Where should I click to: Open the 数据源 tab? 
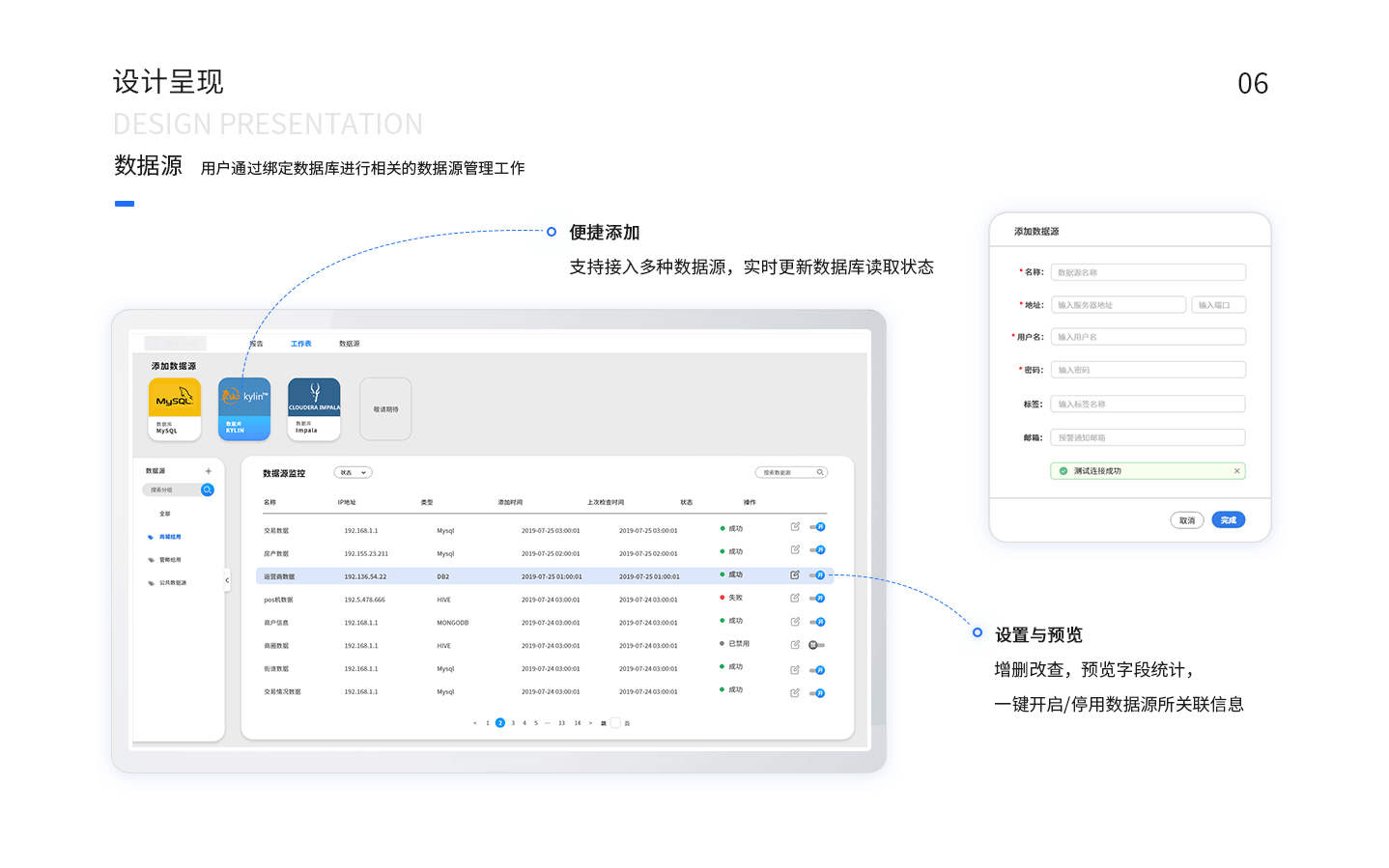349,344
